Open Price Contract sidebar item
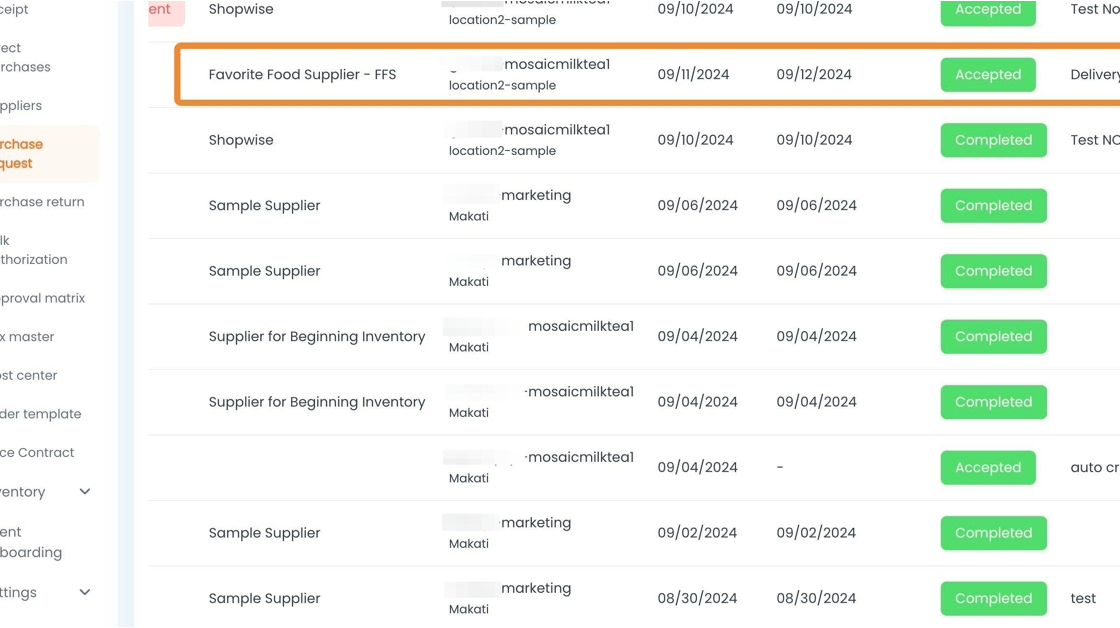The image size is (1120, 628). [37, 453]
